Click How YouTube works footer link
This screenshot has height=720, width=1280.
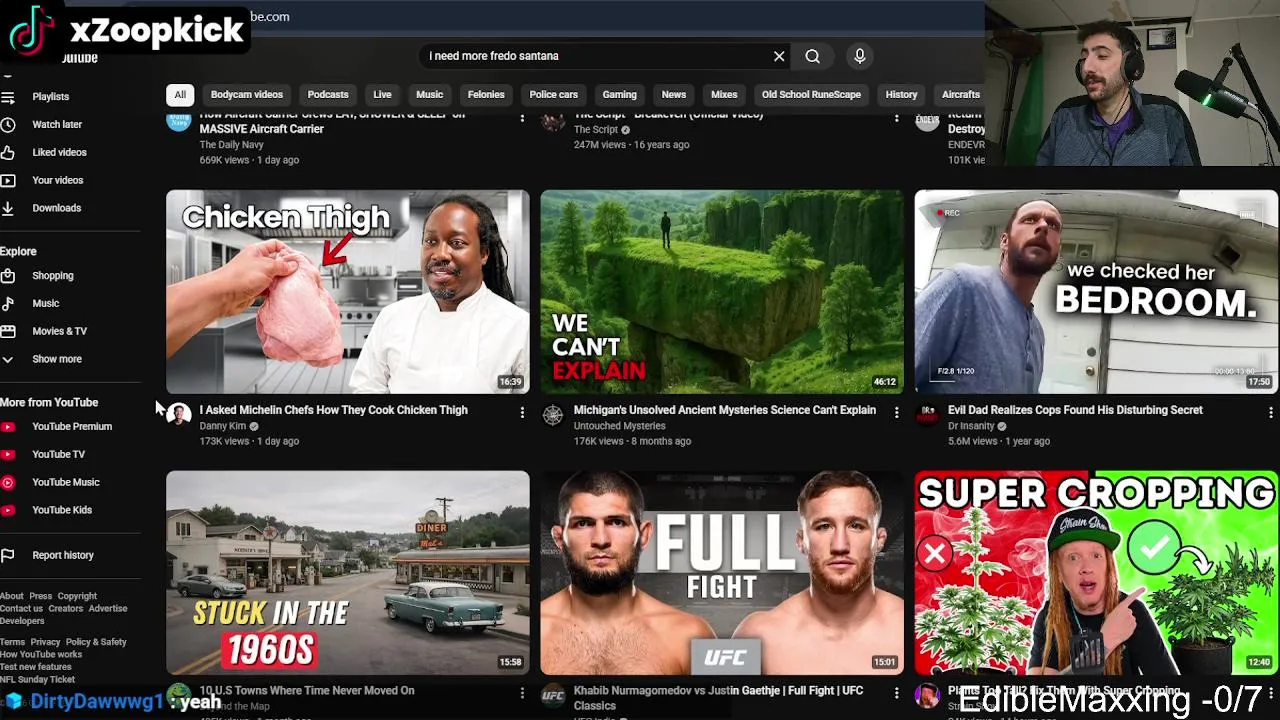coord(41,654)
